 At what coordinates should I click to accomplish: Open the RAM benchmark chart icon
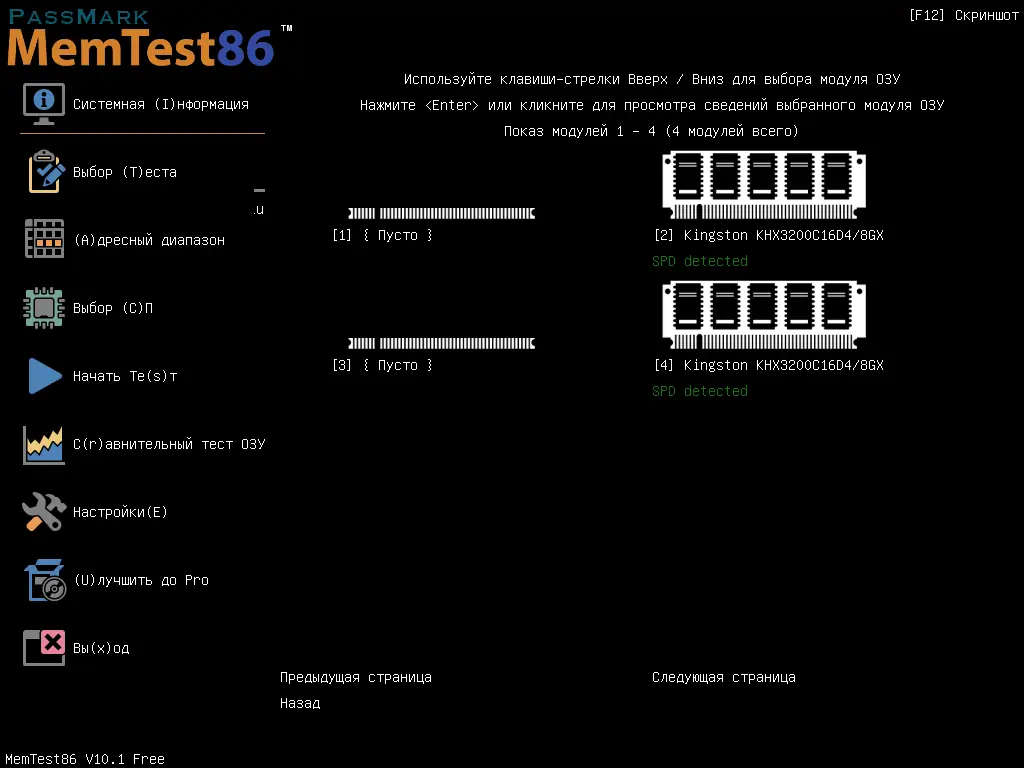tap(44, 445)
